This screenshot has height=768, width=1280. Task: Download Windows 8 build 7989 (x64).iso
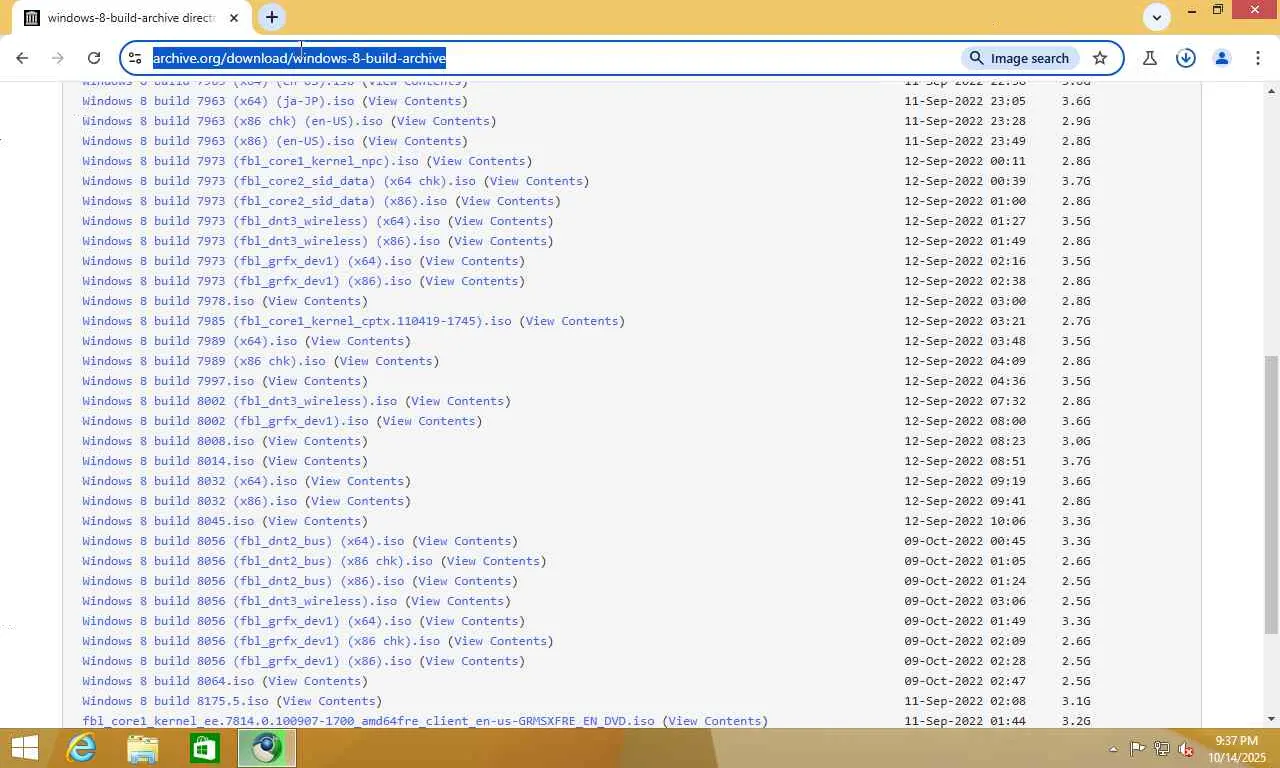[190, 341]
